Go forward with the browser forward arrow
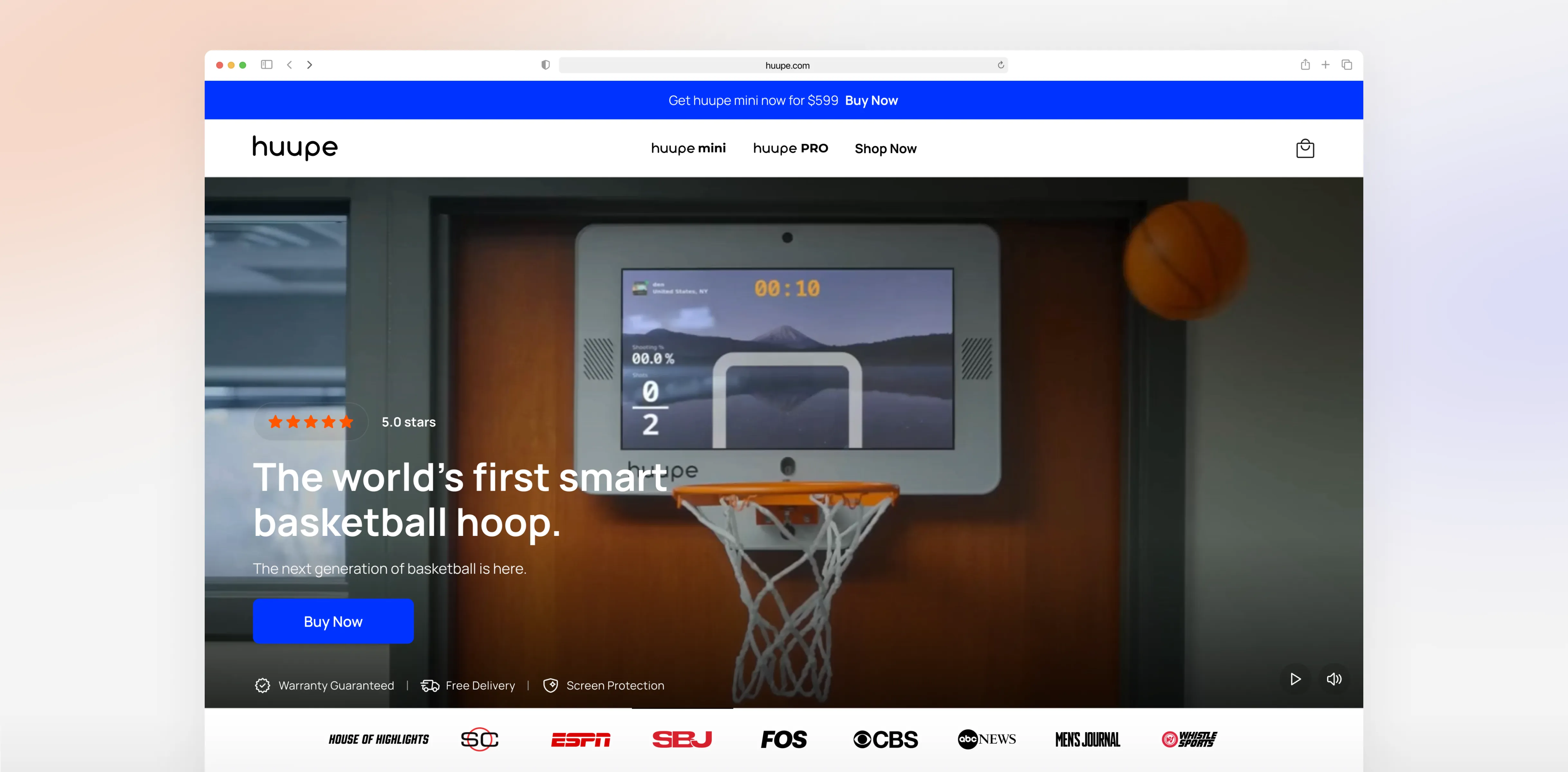1568x772 pixels. click(310, 64)
